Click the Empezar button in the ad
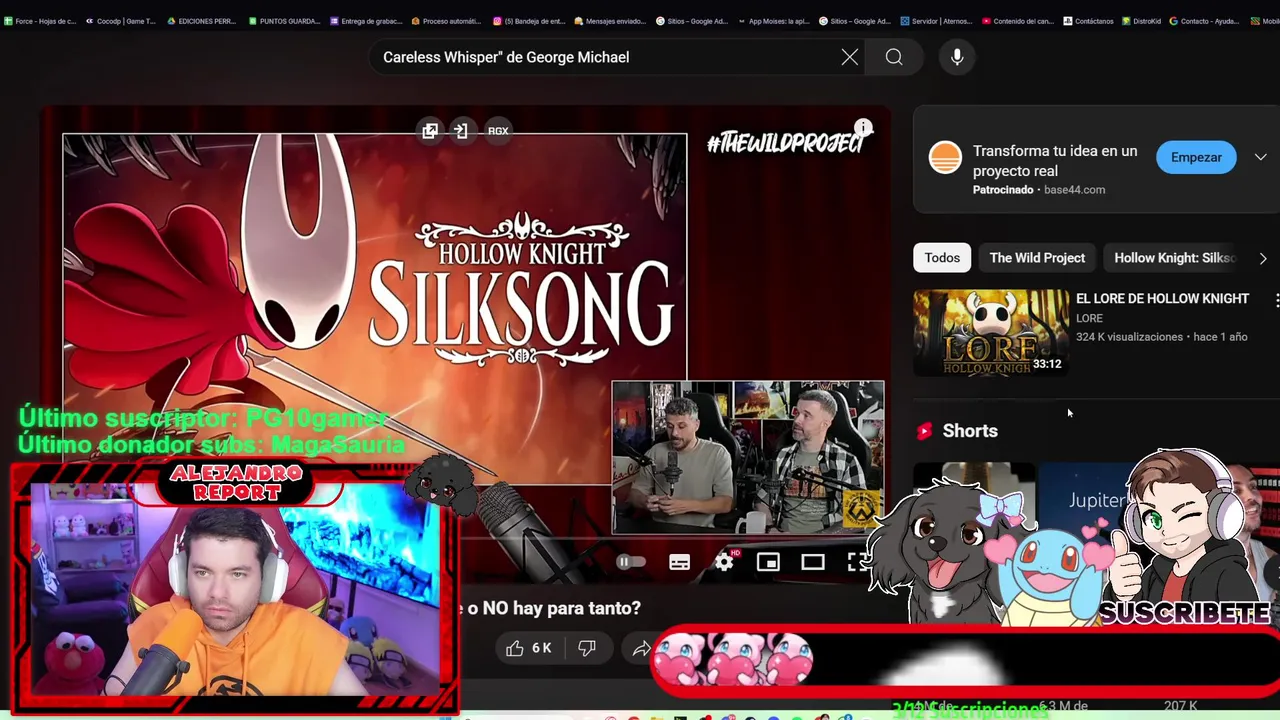The image size is (1280, 720). 1196,157
